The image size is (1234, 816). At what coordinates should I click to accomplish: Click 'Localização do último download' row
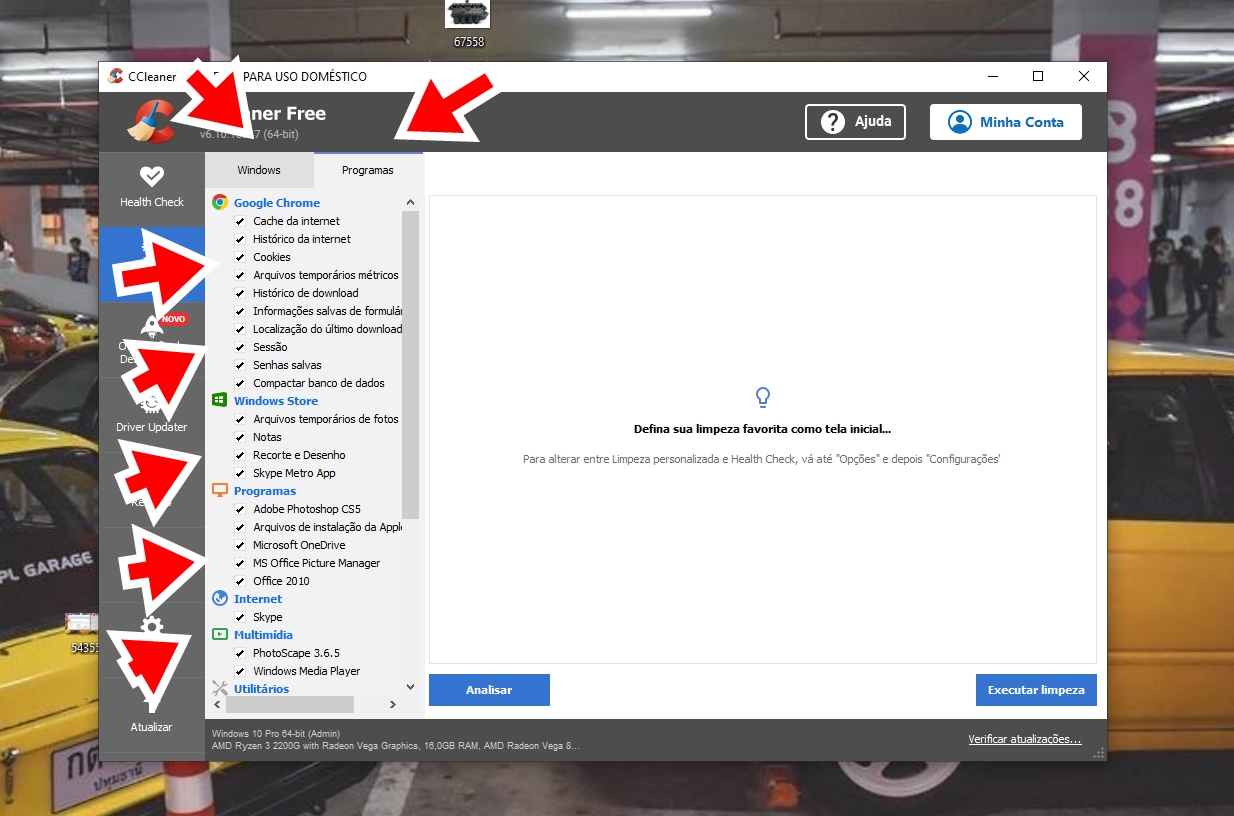pyautogui.click(x=328, y=329)
